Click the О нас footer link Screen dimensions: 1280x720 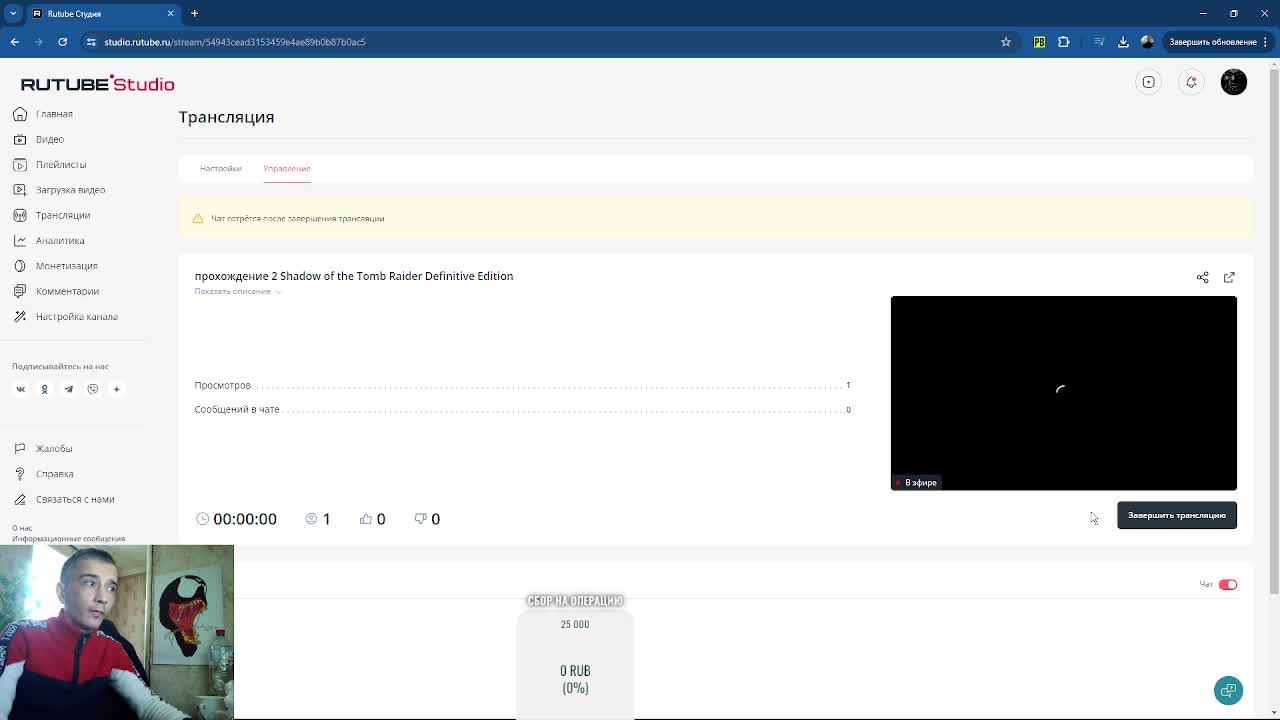22,528
